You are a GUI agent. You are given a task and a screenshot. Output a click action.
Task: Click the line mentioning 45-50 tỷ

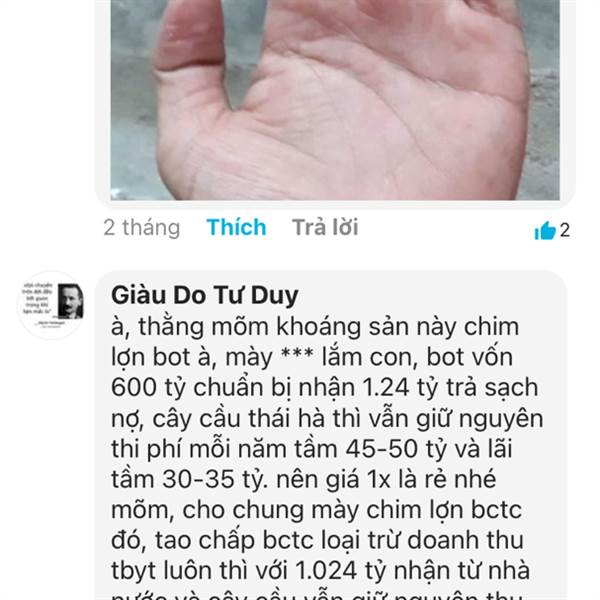pos(311,449)
